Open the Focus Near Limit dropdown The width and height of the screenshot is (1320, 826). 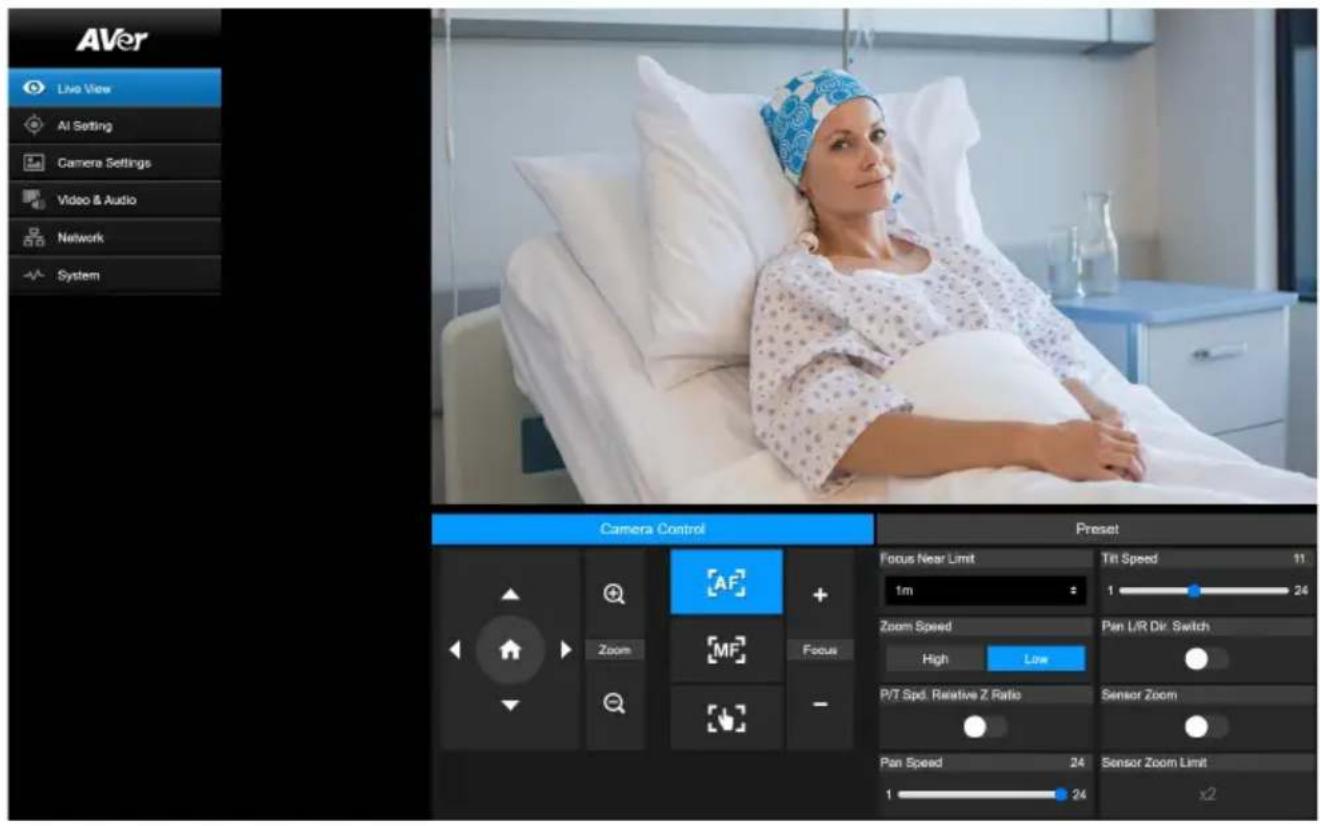[x=984, y=591]
